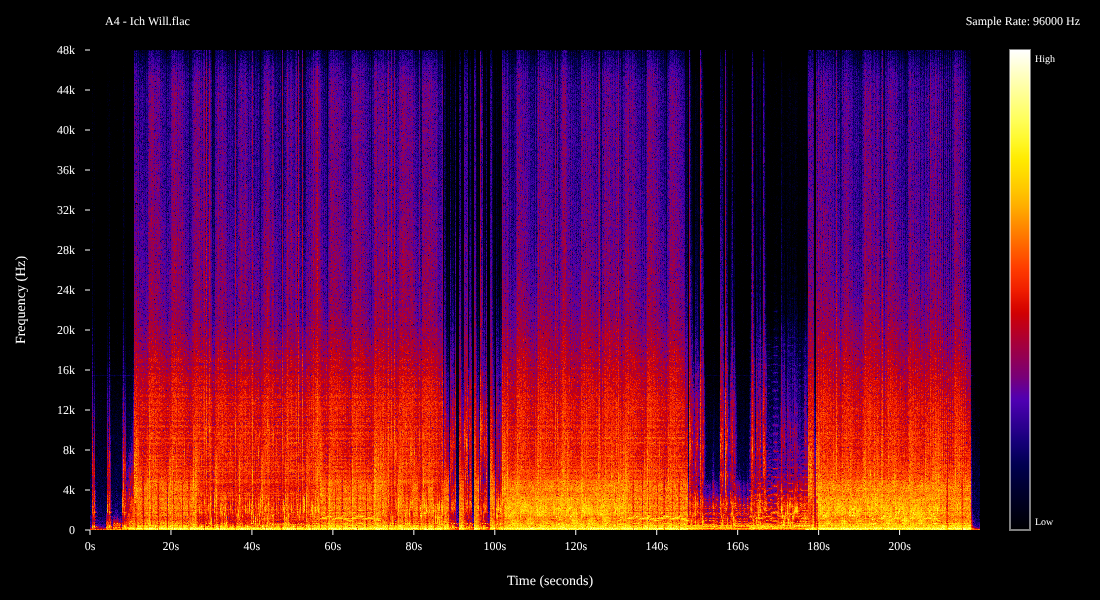Click the 'Time (seconds)' axis title
The image size is (1100, 600).
[x=549, y=581]
